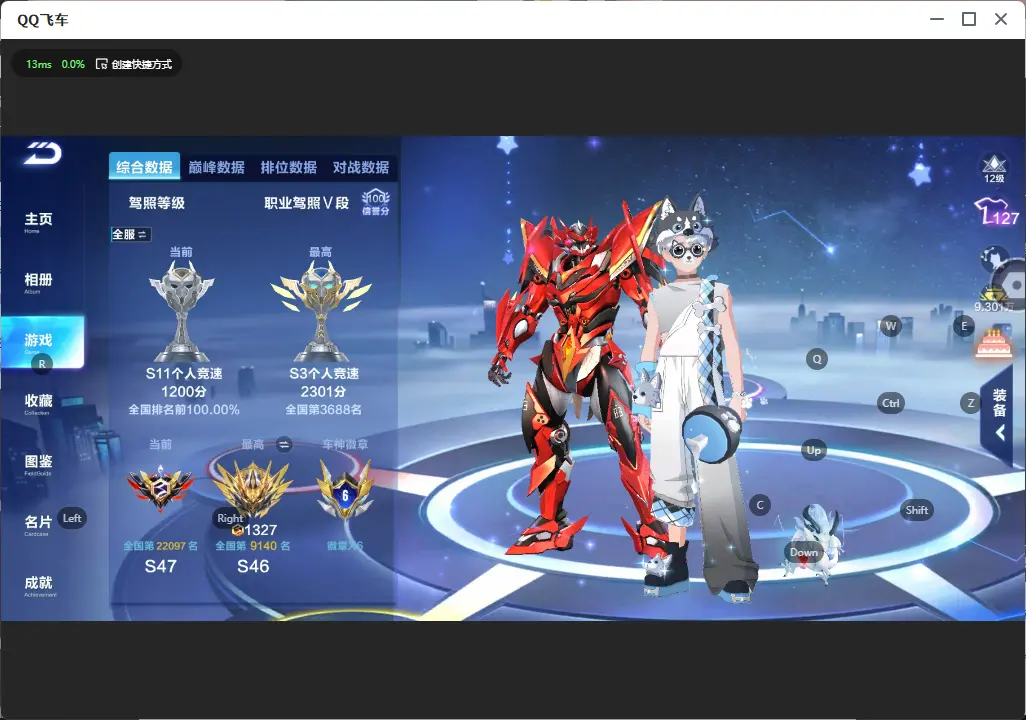This screenshot has width=1026, height=720.
Task: Open the 相册 album section
Action: click(38, 283)
